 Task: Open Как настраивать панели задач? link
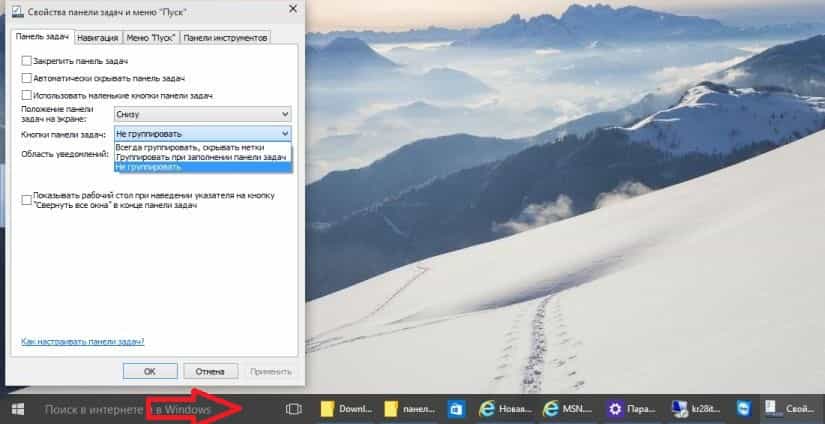coord(83,341)
